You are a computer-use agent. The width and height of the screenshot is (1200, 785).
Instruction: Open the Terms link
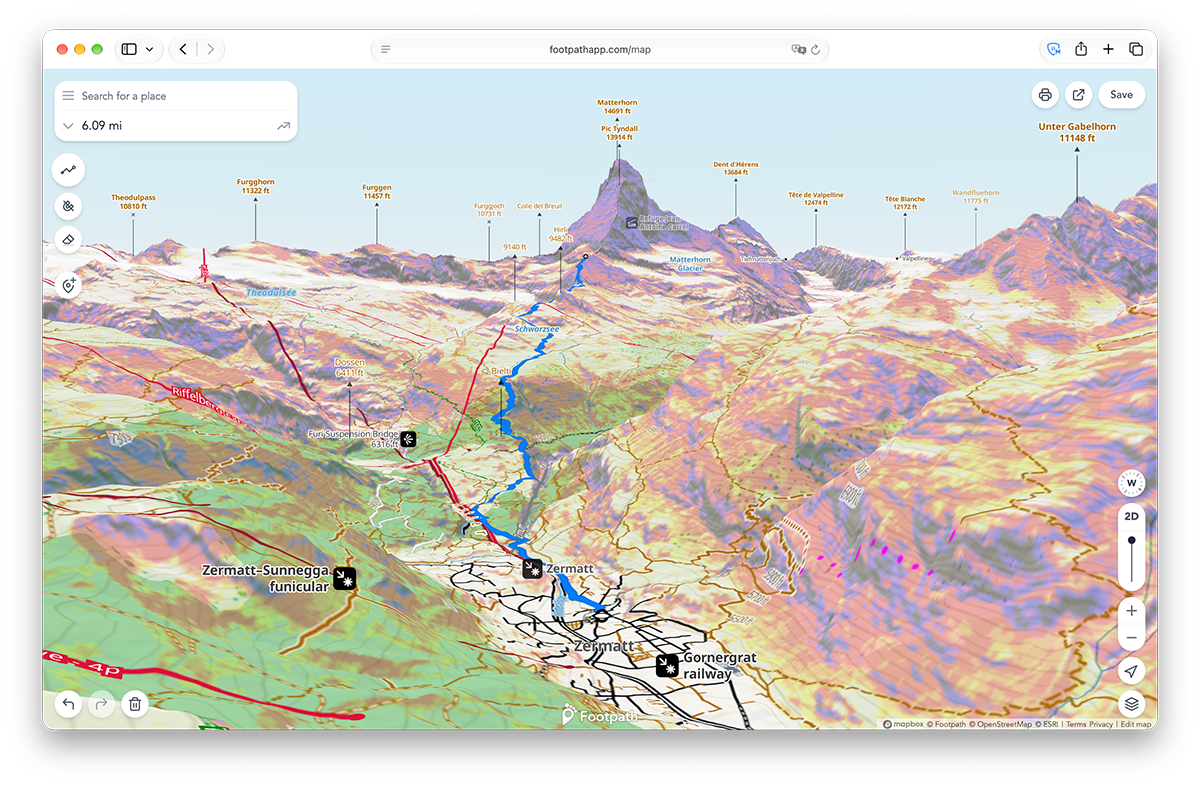click(1075, 724)
